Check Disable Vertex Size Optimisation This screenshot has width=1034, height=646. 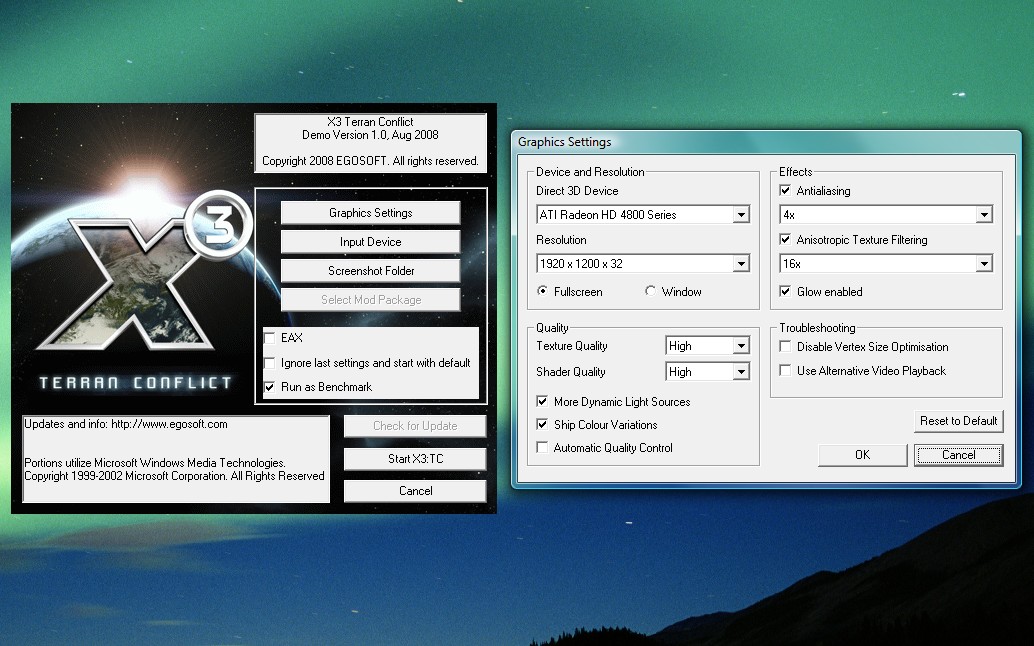[x=785, y=347]
